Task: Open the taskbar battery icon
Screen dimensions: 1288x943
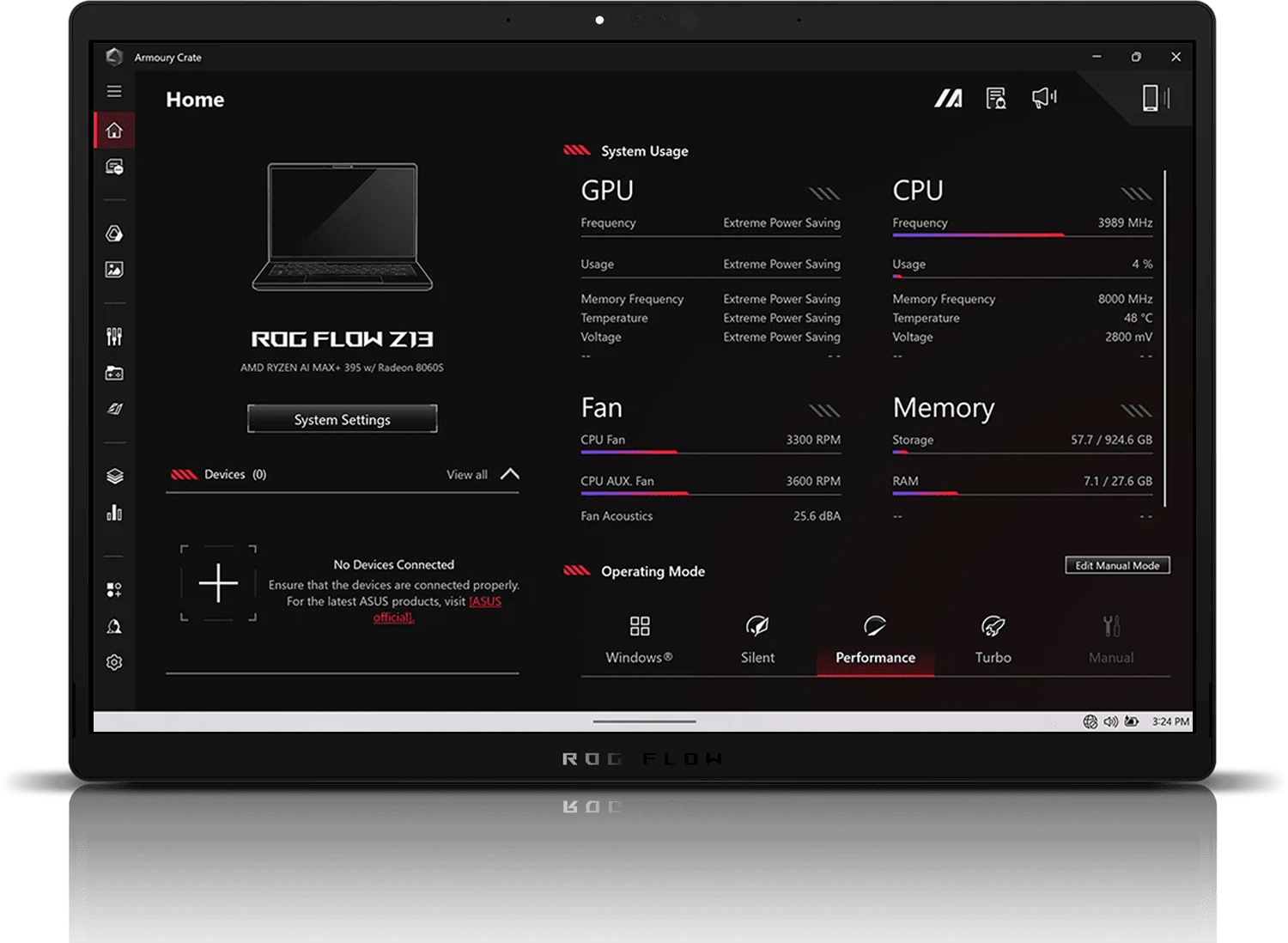Action: click(1133, 721)
